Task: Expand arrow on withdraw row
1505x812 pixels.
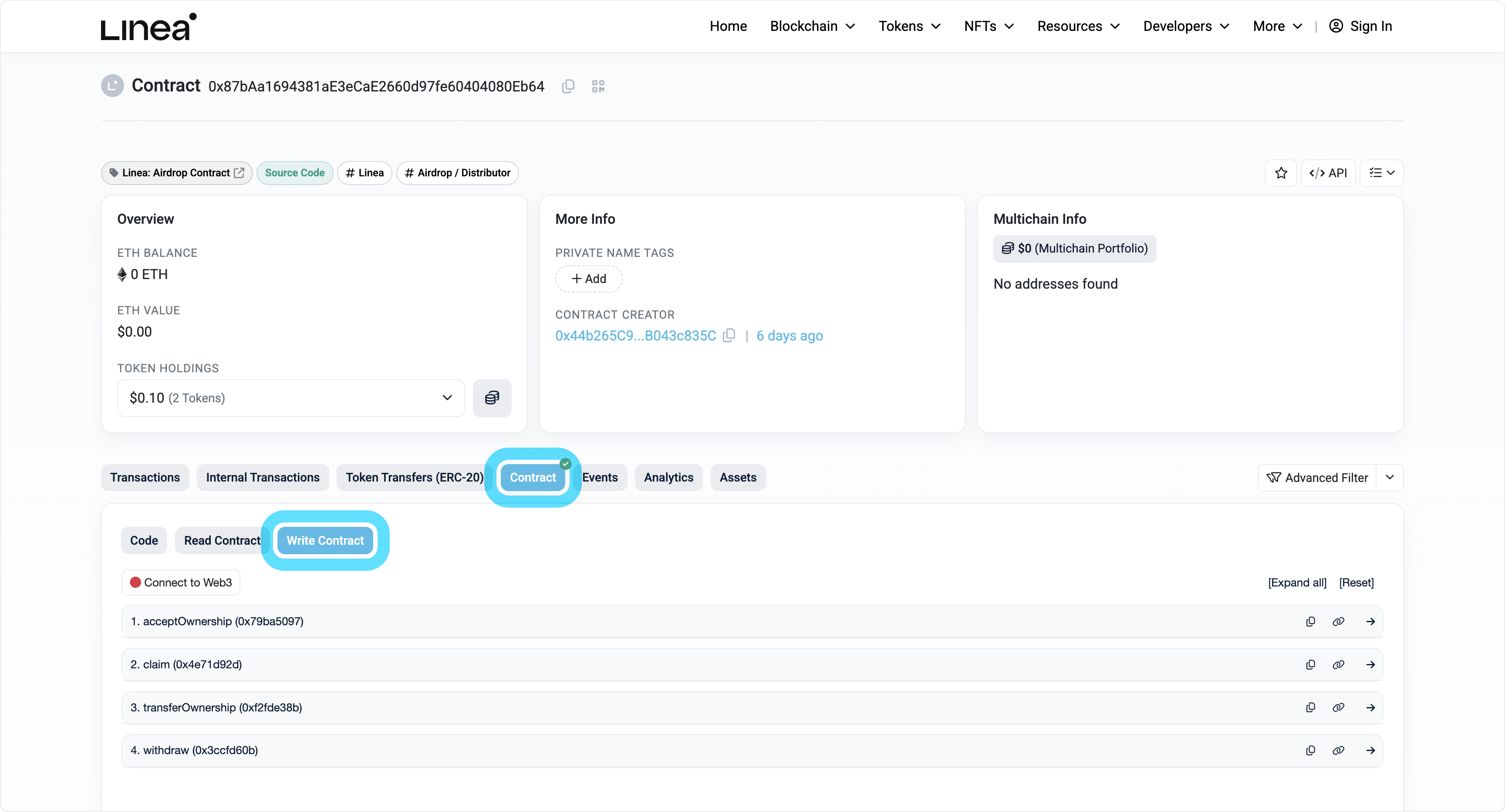Action: 1370,751
